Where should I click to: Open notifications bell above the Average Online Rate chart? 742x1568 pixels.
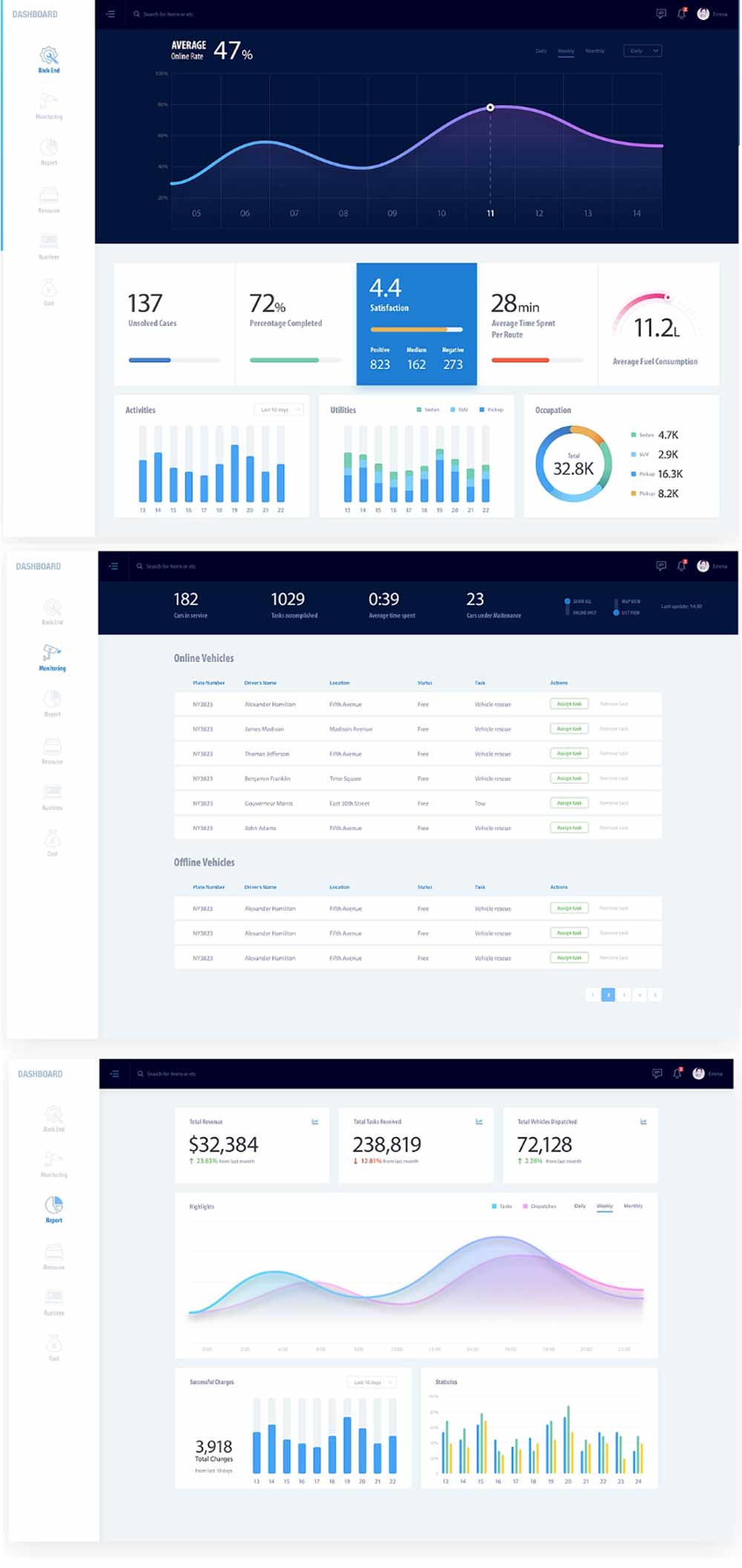coord(681,14)
